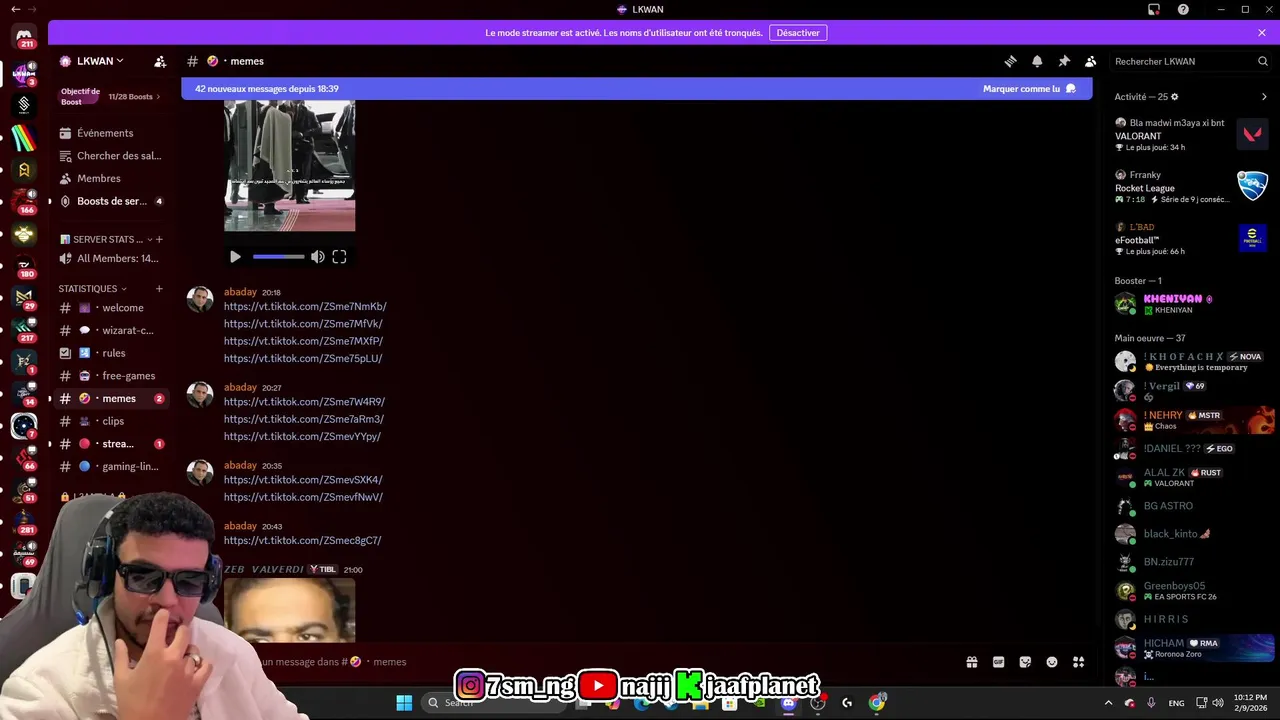
Task: Open TikTok link ZSme75pLU
Action: [303, 358]
